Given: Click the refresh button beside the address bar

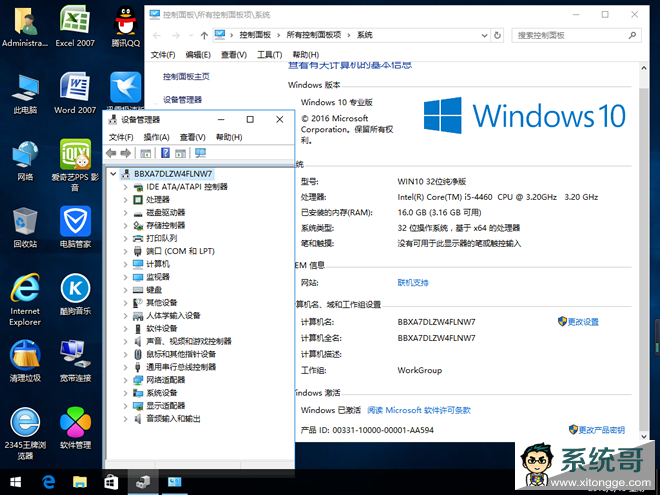Looking at the screenshot, I should pos(497,35).
